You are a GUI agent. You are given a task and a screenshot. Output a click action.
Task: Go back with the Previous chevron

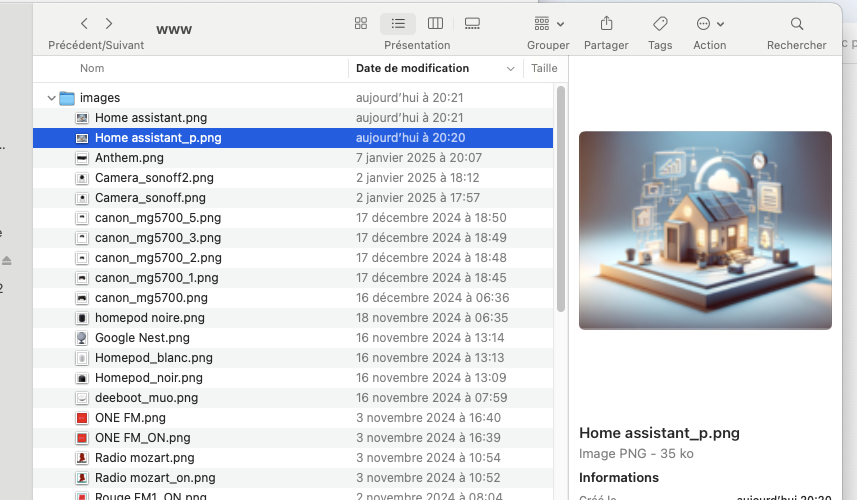tap(84, 23)
